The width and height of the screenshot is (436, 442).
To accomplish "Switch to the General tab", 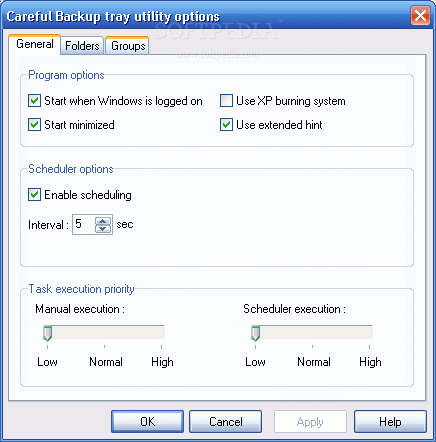I will click(x=35, y=44).
